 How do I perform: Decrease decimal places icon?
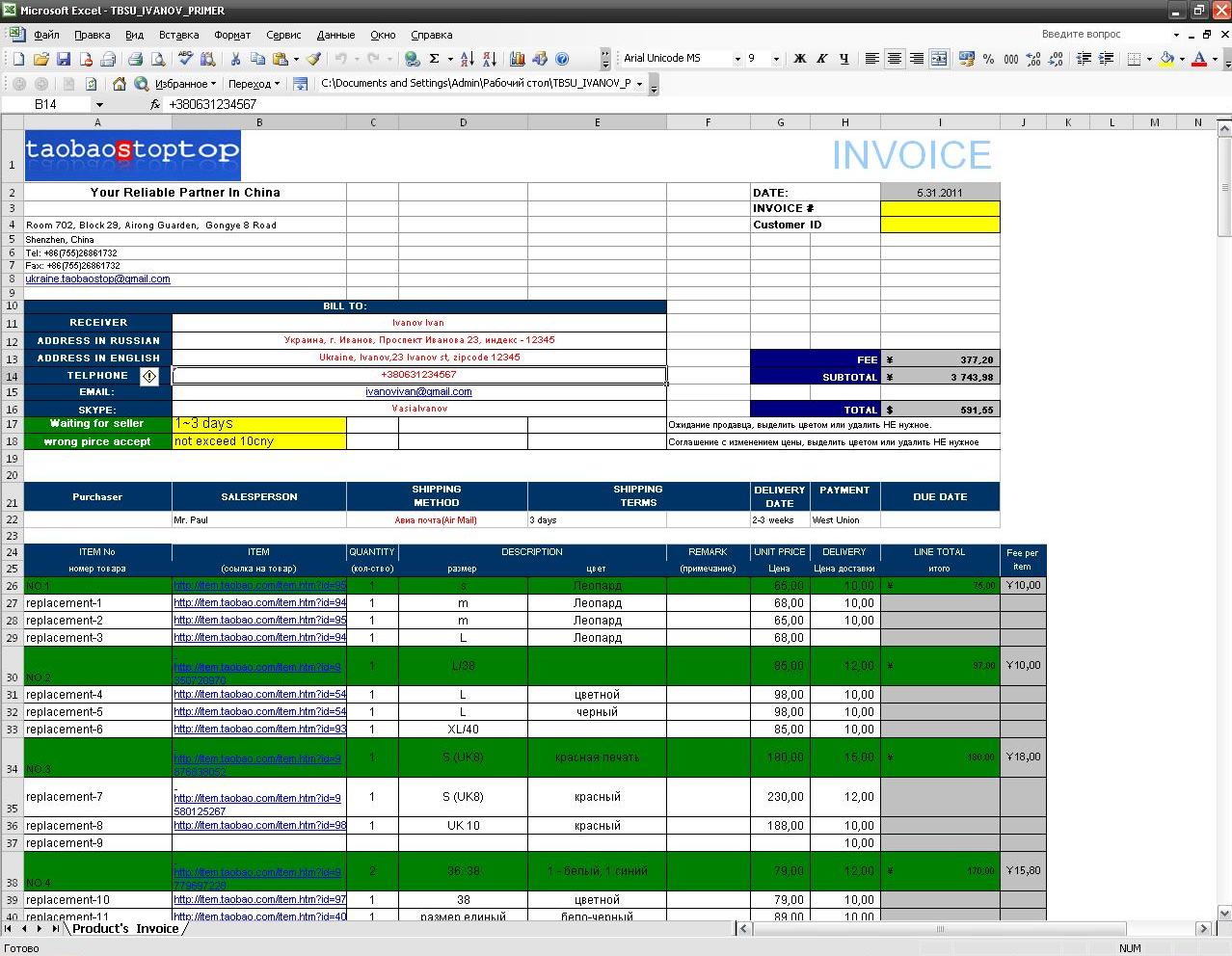[1056, 59]
